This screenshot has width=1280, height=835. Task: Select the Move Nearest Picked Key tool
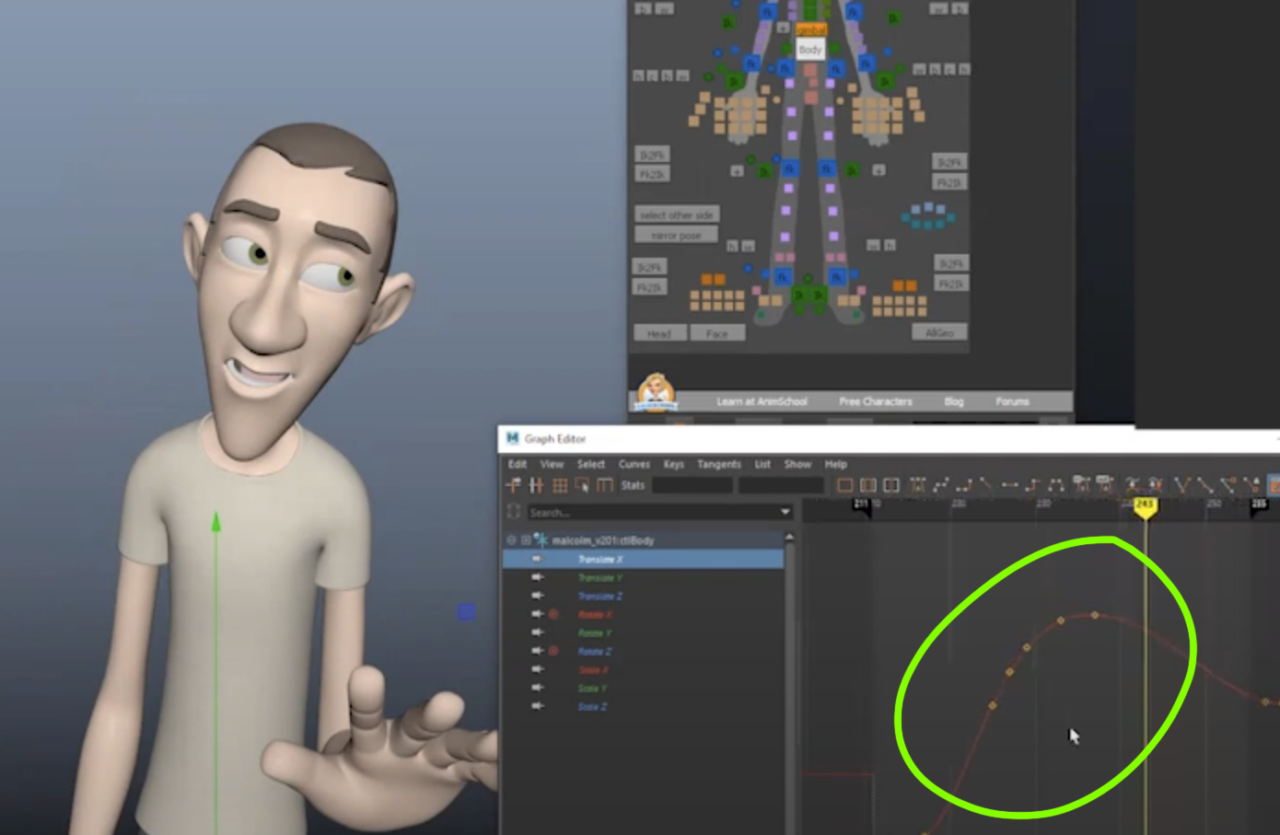(x=513, y=486)
